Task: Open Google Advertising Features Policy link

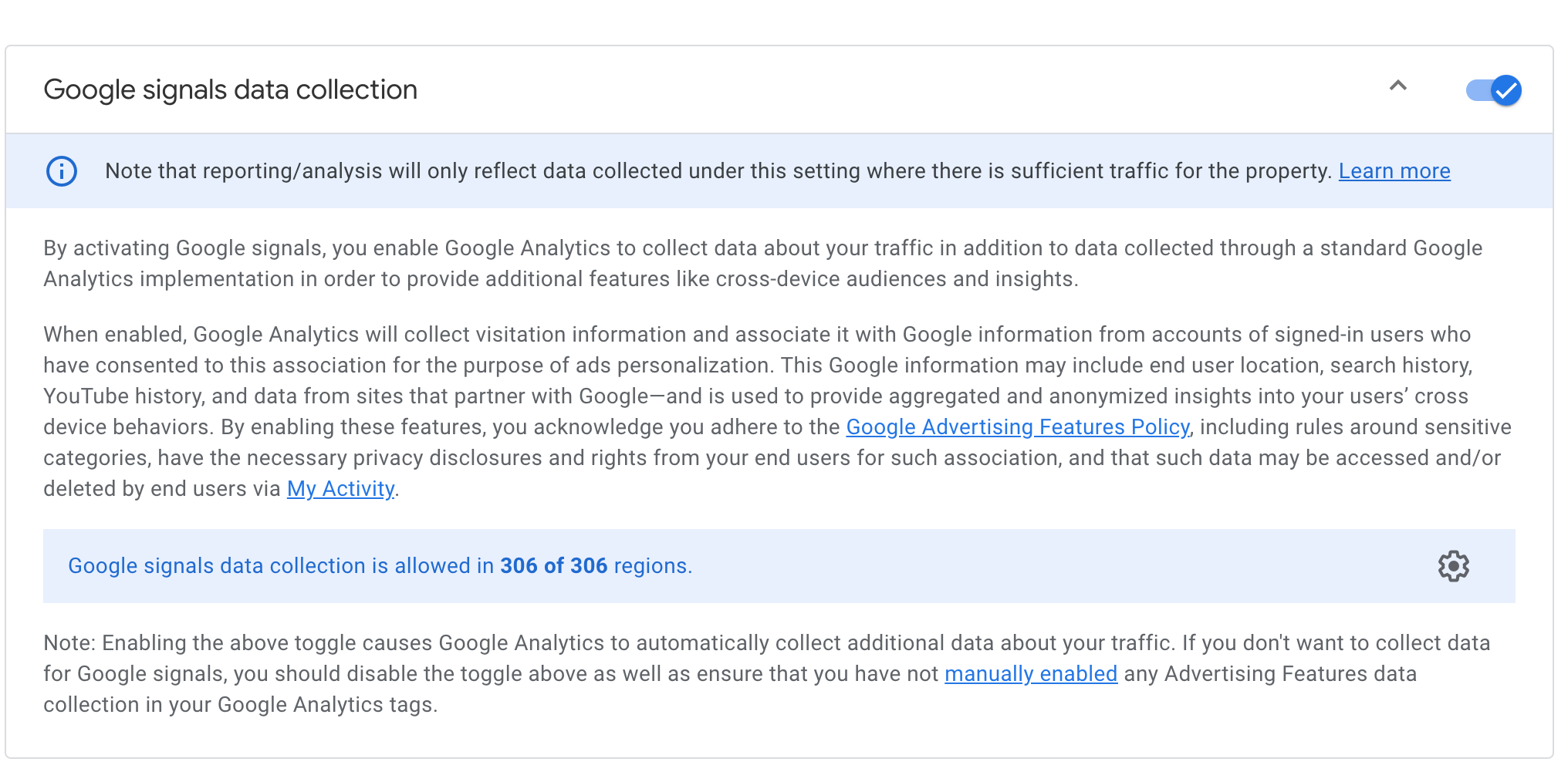Action: 1017,427
